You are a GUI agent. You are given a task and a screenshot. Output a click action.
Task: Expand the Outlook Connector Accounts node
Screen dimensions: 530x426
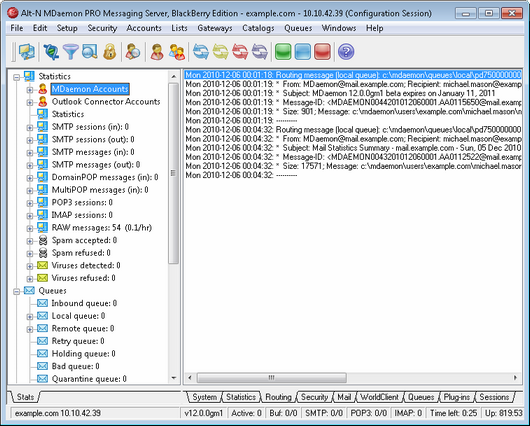tap(30, 102)
